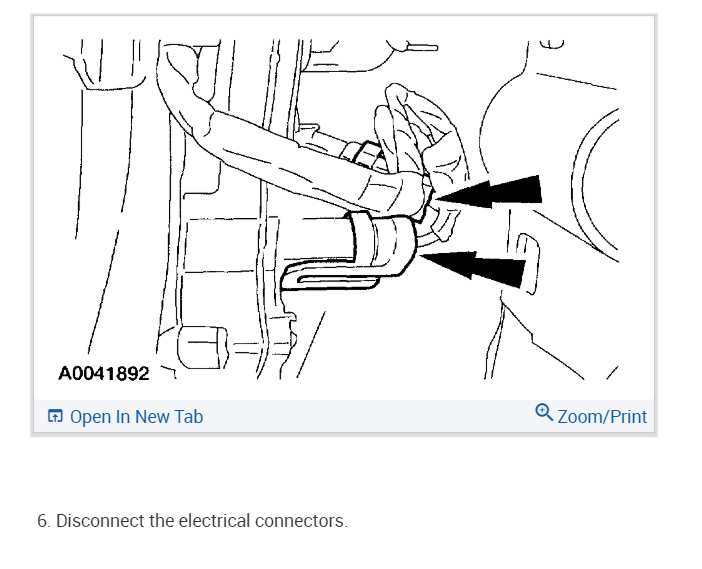The image size is (702, 569).
Task: Select the Zoom/Print text link
Action: click(x=602, y=417)
